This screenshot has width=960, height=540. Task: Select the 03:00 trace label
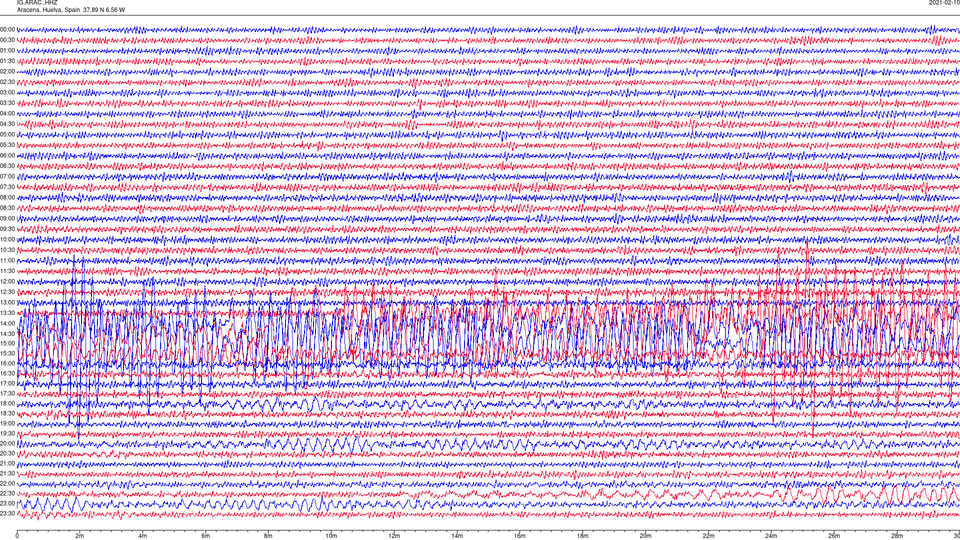[x=7, y=92]
